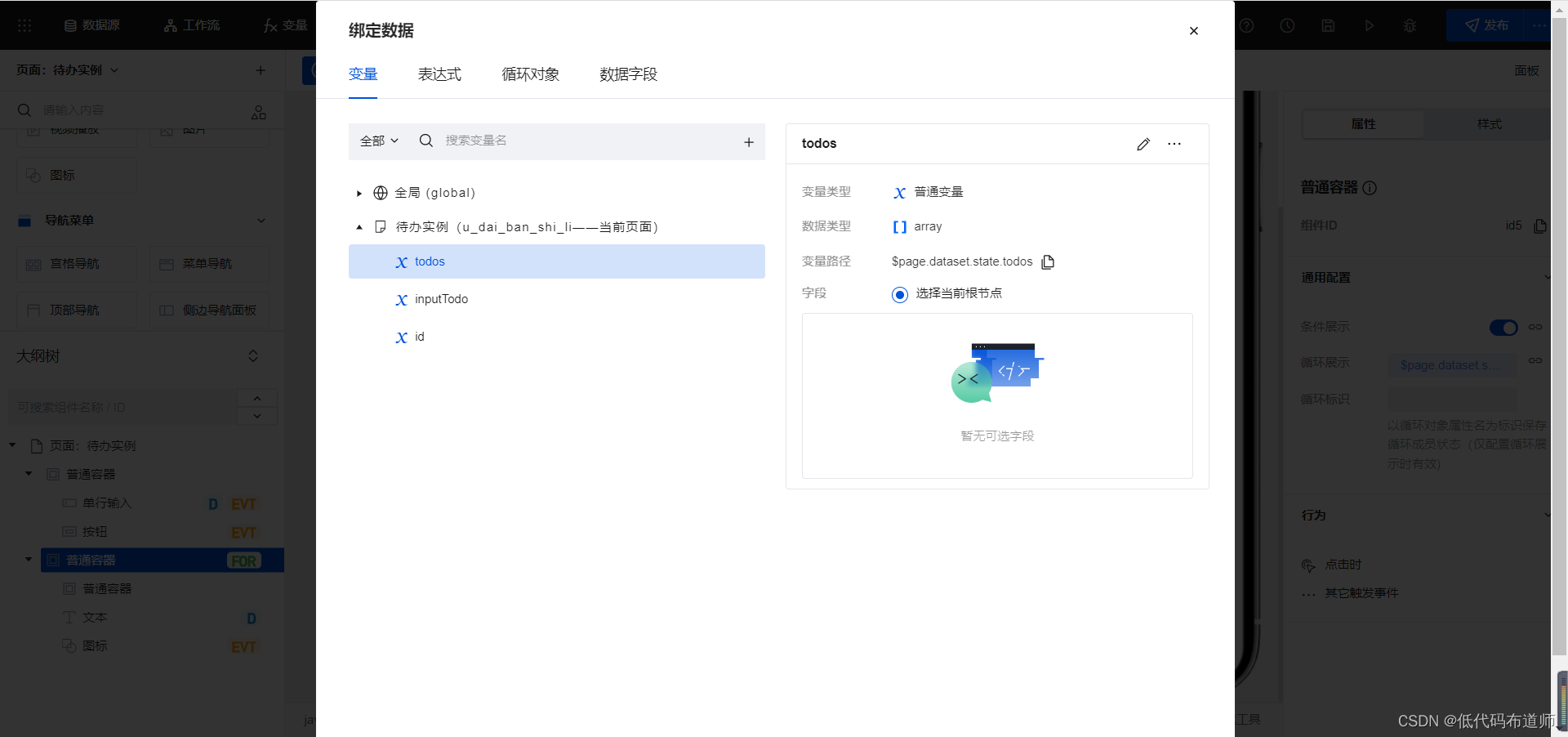Close the 绑定数据 dialog

(1193, 31)
